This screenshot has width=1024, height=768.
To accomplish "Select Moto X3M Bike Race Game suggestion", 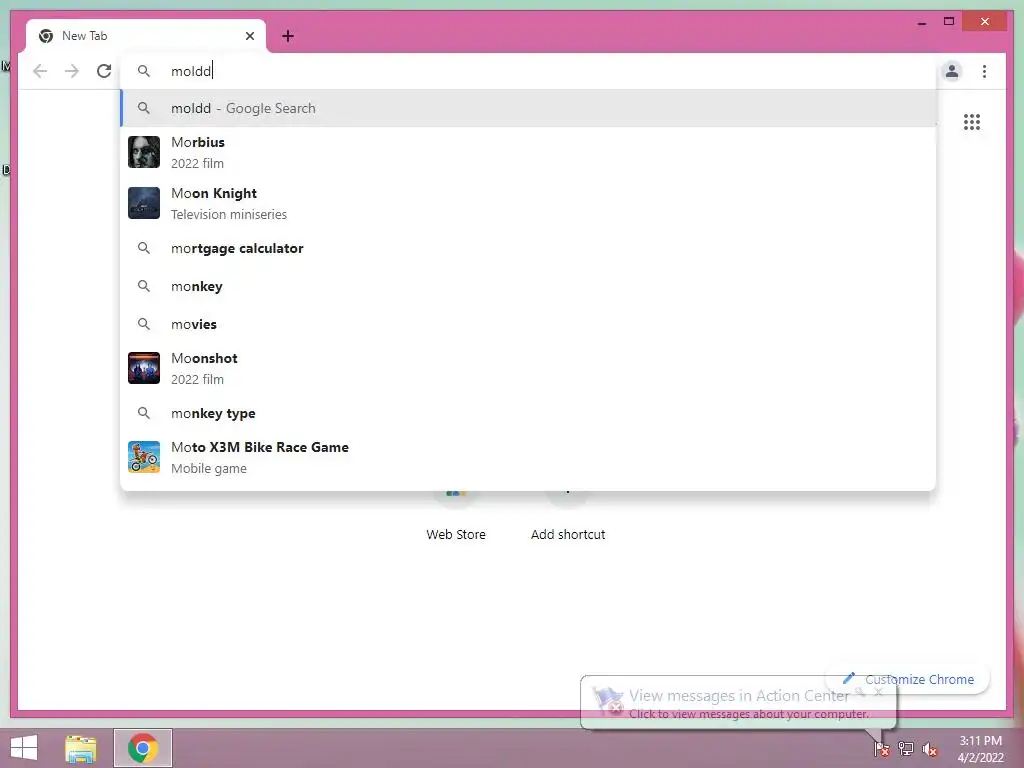I will [528, 457].
